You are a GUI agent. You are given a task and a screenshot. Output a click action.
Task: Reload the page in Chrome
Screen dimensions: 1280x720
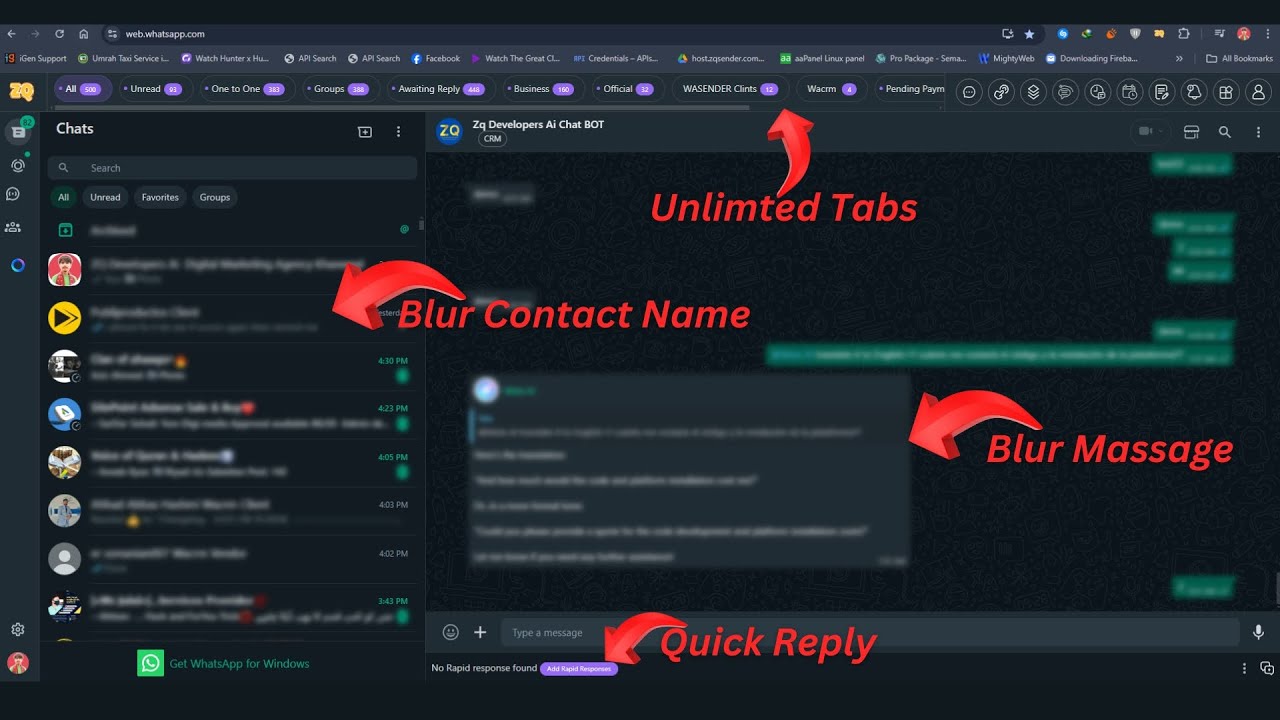pos(59,33)
